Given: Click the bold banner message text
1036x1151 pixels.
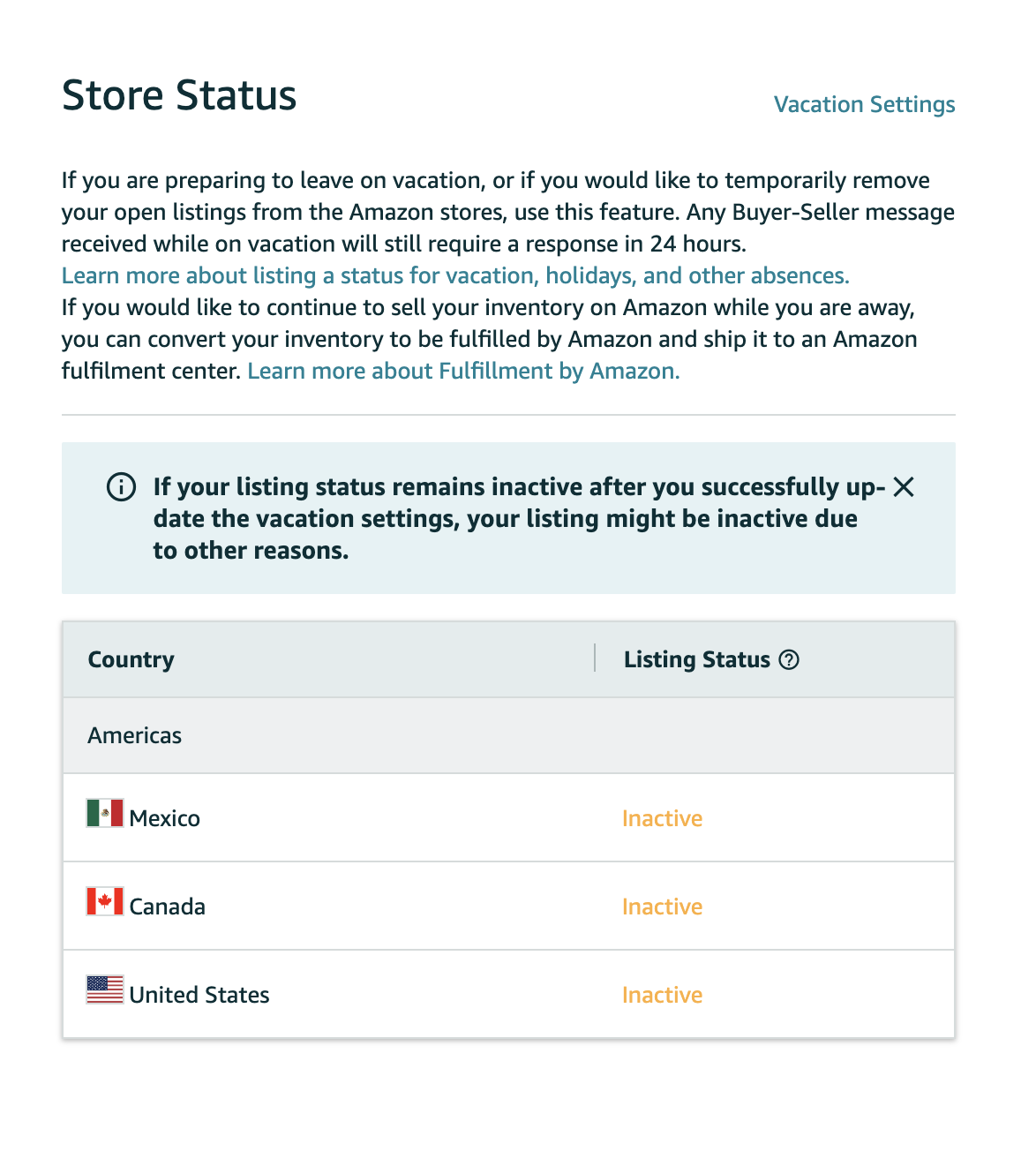Looking at the screenshot, I should 519,518.
